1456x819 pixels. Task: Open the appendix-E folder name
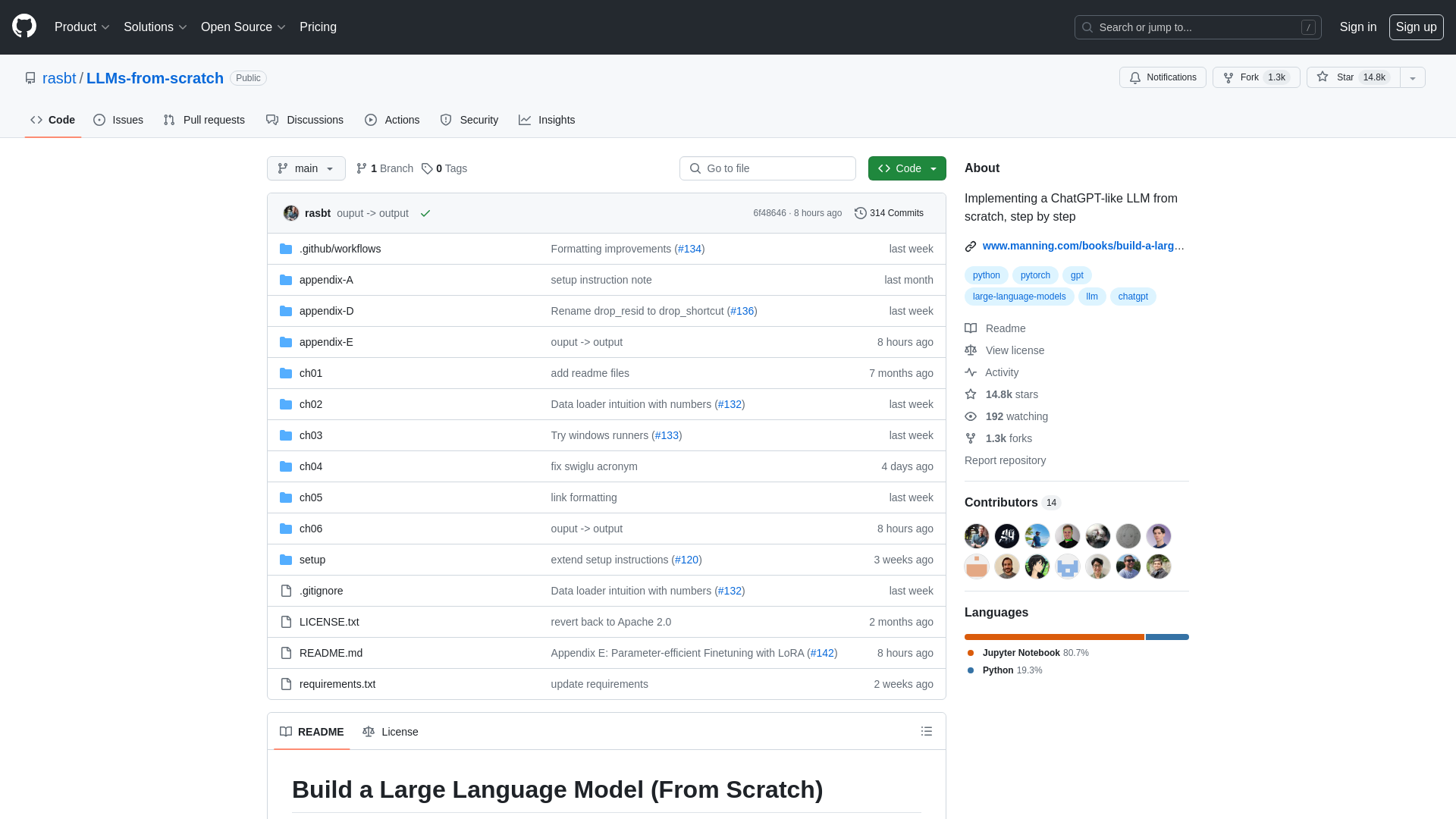tap(326, 342)
